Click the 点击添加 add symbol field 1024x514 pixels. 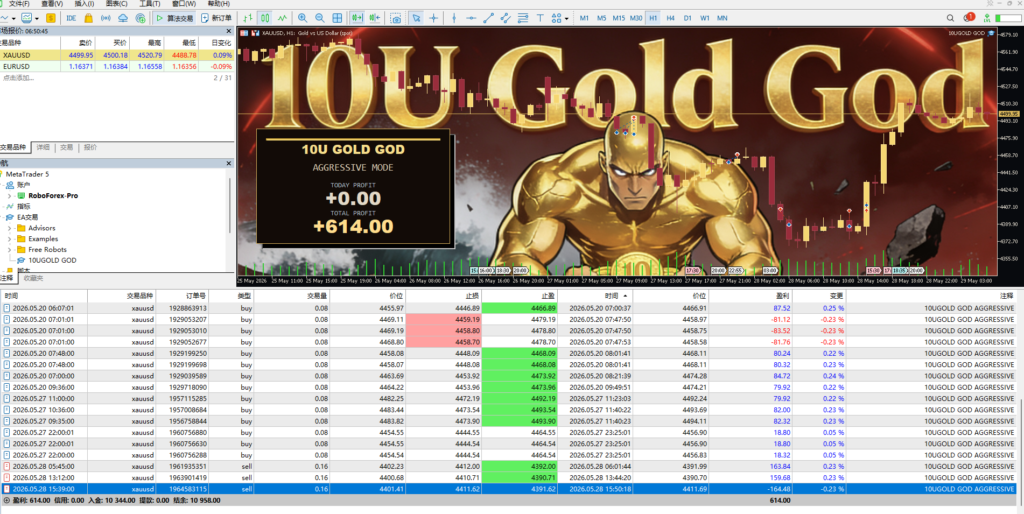tap(18, 78)
